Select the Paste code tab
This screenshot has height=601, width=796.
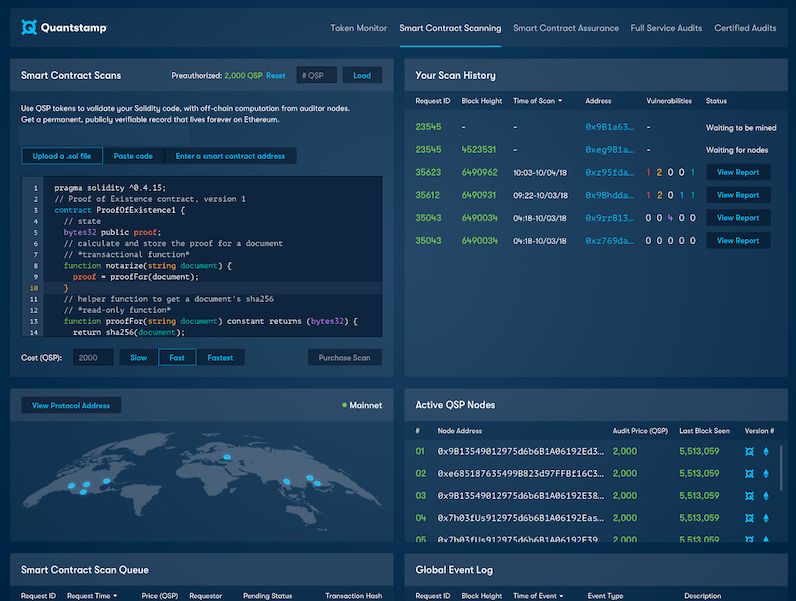[x=133, y=156]
